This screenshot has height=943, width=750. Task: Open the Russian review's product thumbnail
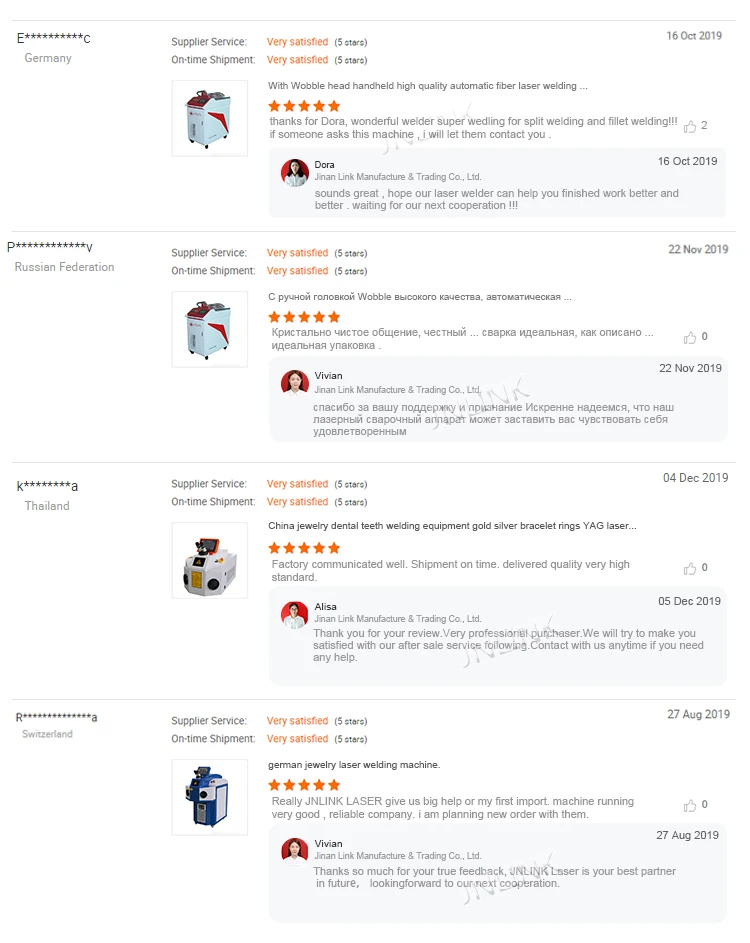point(209,329)
